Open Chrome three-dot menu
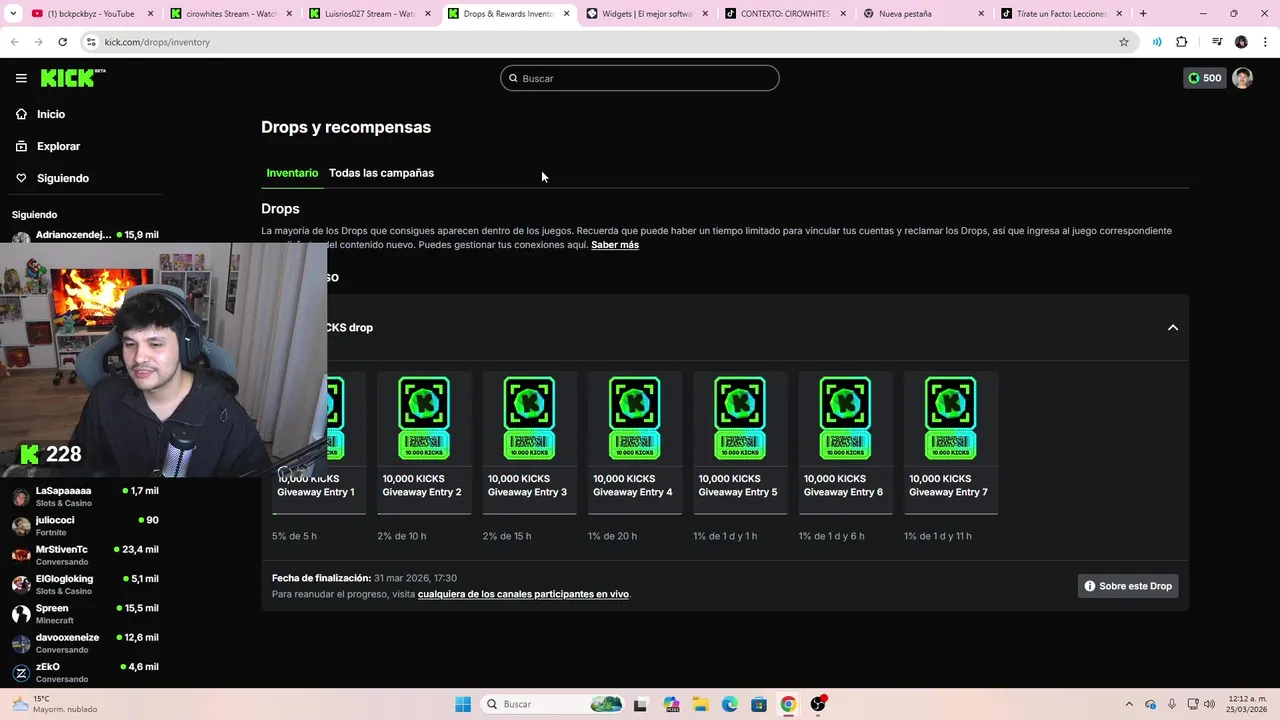Screen dimensions: 1280x720 pyautogui.click(x=1265, y=42)
